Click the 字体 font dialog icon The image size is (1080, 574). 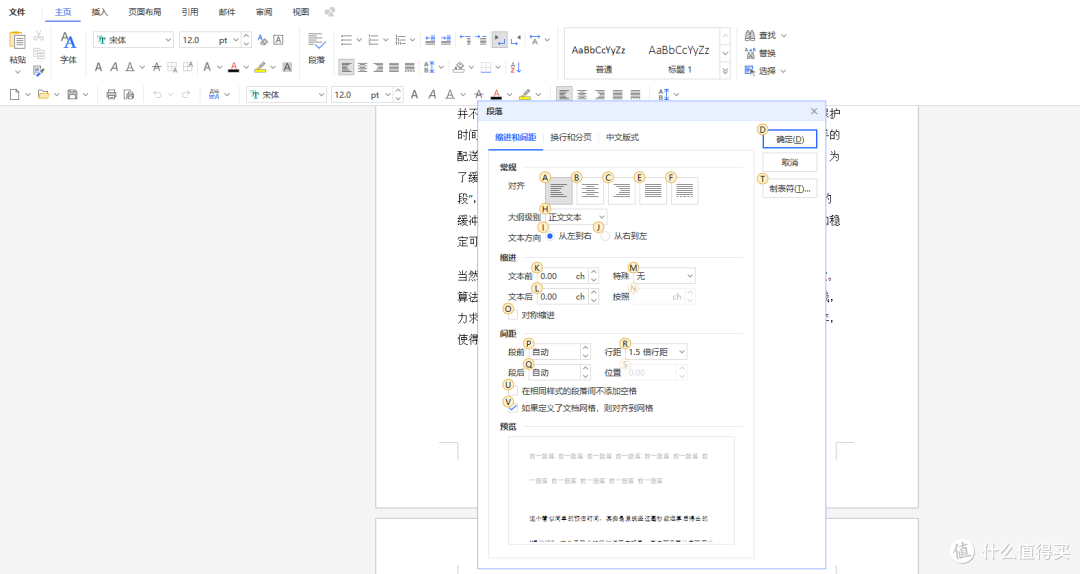[x=68, y=41]
